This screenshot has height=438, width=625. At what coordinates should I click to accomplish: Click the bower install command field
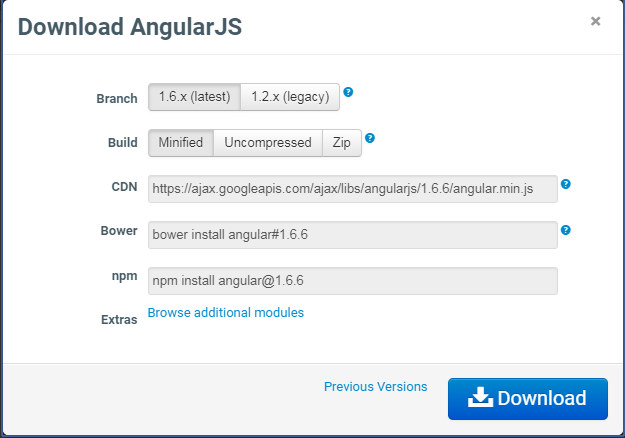[353, 235]
